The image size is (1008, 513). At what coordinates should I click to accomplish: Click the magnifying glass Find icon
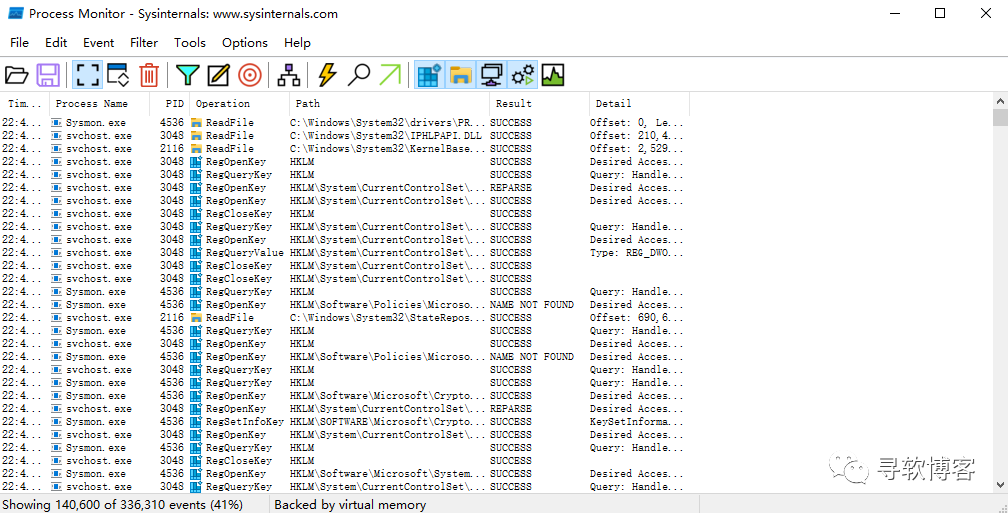coord(358,75)
